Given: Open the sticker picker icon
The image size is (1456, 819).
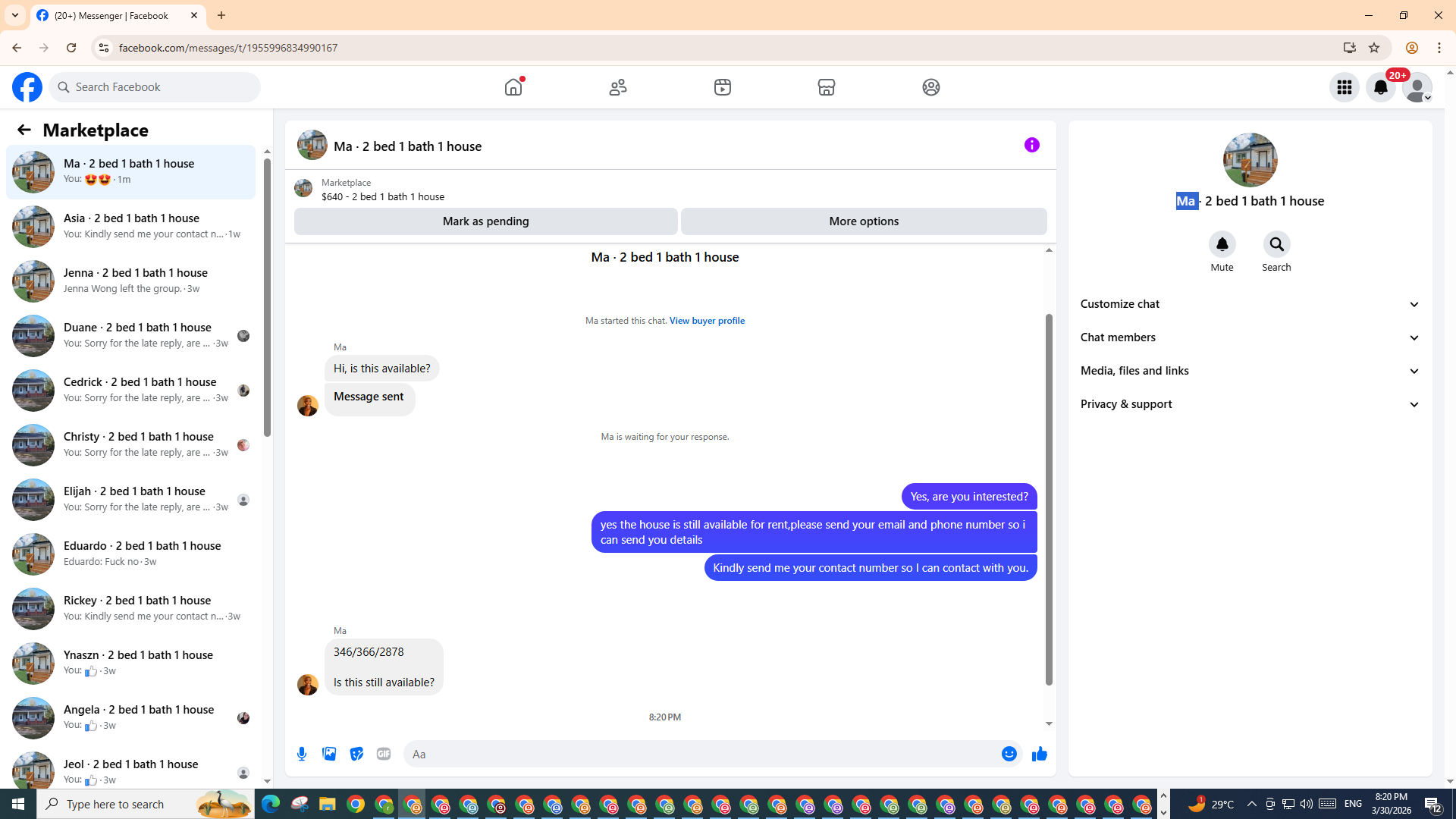Looking at the screenshot, I should tap(356, 754).
